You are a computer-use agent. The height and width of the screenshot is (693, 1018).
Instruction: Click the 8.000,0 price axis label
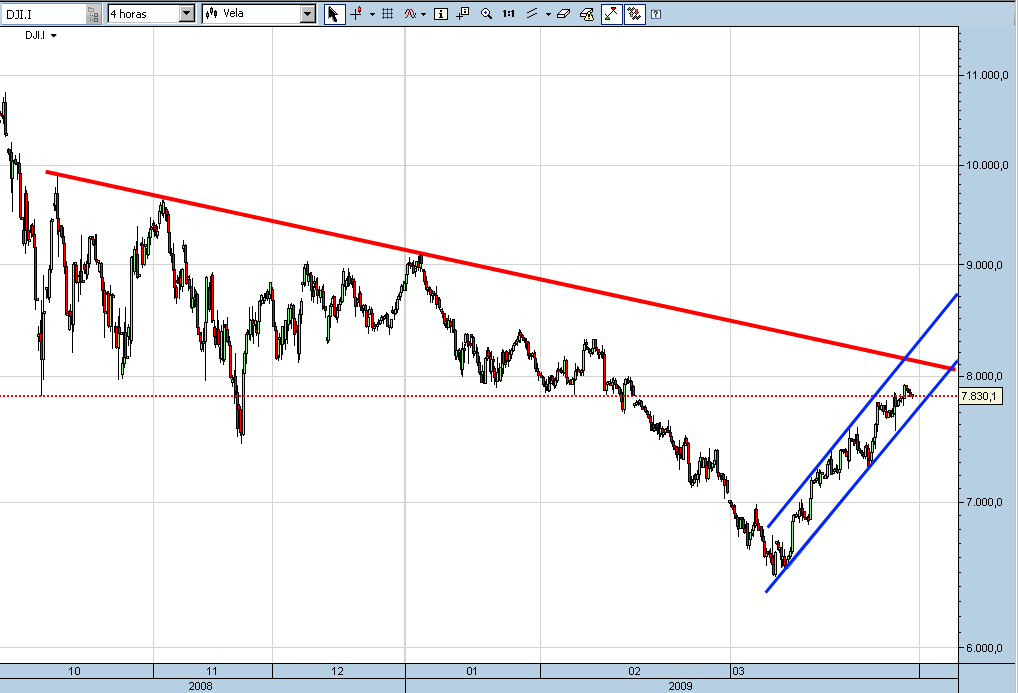pos(984,376)
